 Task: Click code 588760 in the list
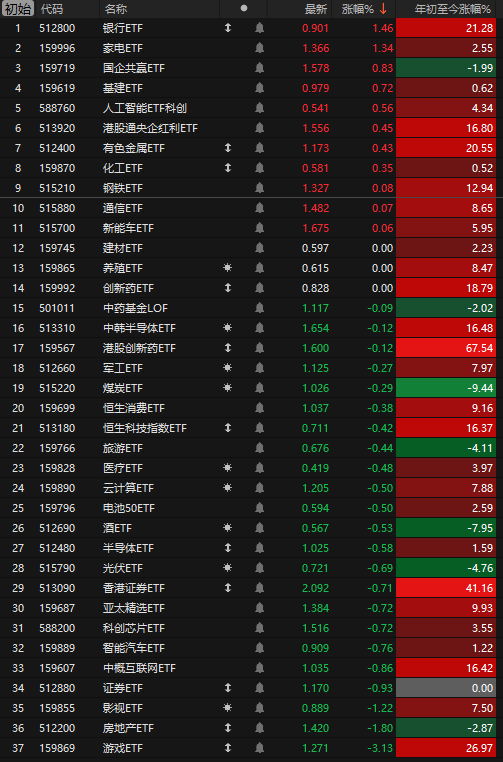tap(57, 108)
